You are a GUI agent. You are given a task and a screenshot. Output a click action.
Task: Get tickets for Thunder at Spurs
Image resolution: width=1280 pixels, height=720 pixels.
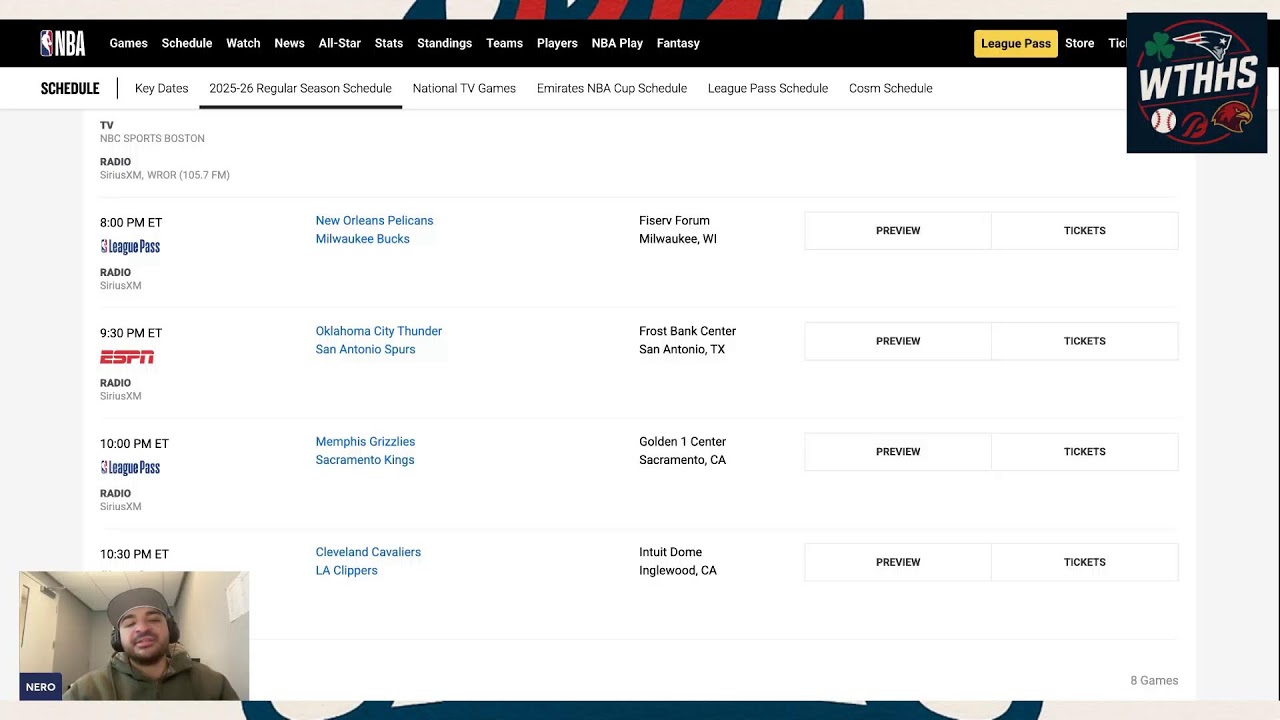tap(1085, 341)
